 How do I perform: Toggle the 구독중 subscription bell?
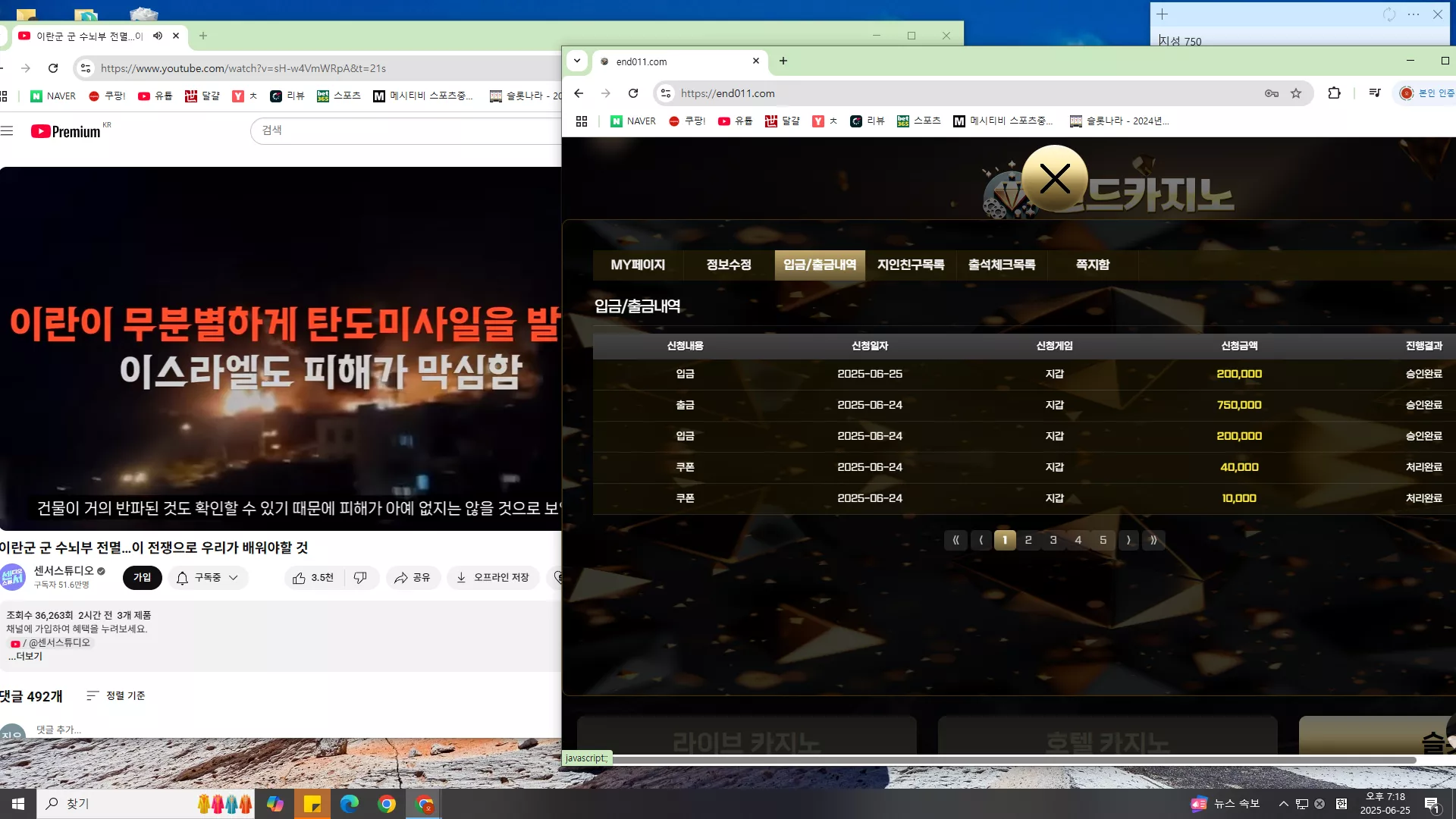(182, 578)
